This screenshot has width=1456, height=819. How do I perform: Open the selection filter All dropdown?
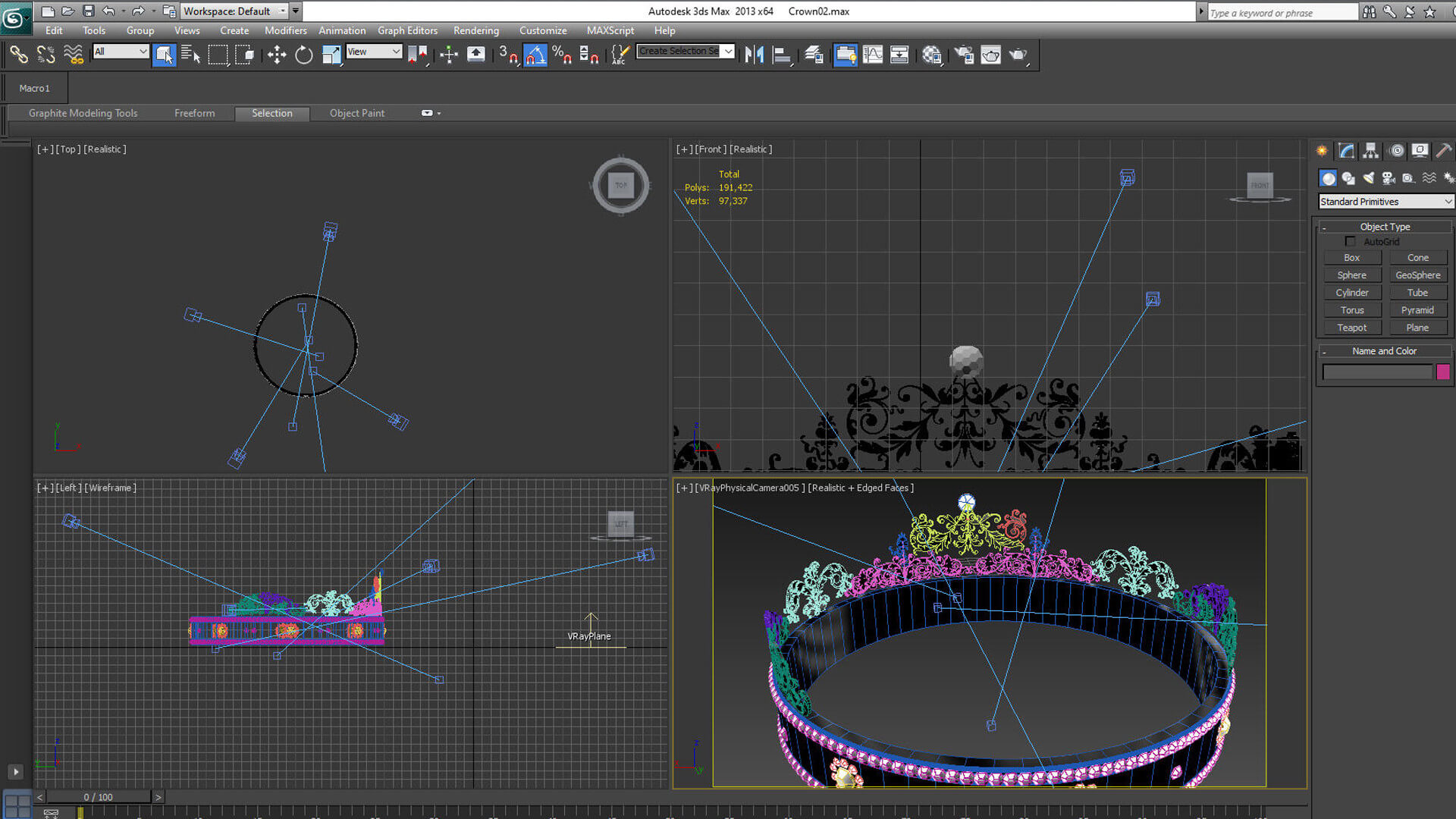[121, 52]
